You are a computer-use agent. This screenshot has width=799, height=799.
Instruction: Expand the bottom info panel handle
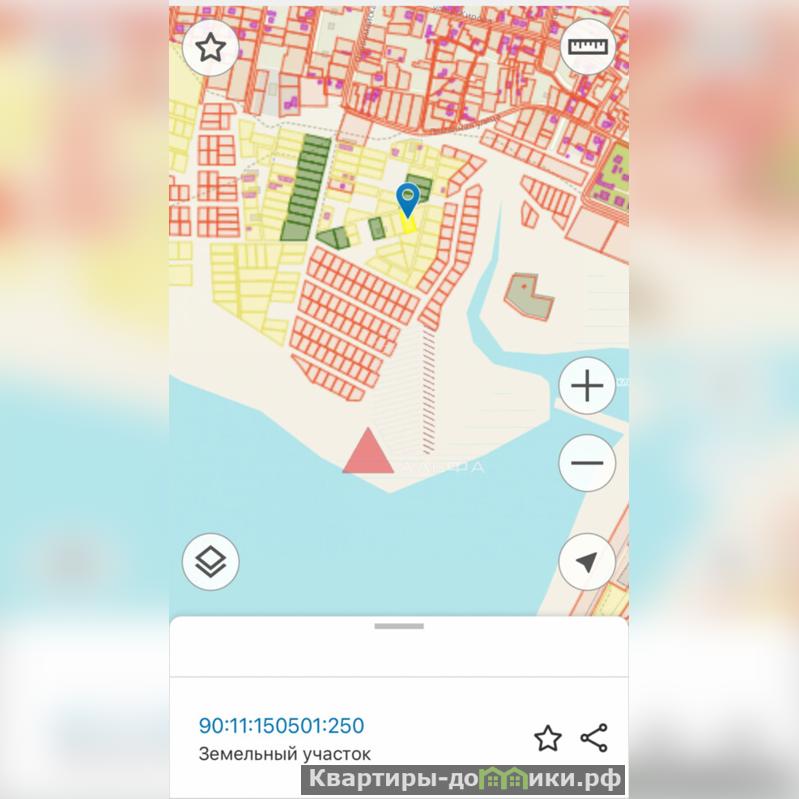click(399, 626)
